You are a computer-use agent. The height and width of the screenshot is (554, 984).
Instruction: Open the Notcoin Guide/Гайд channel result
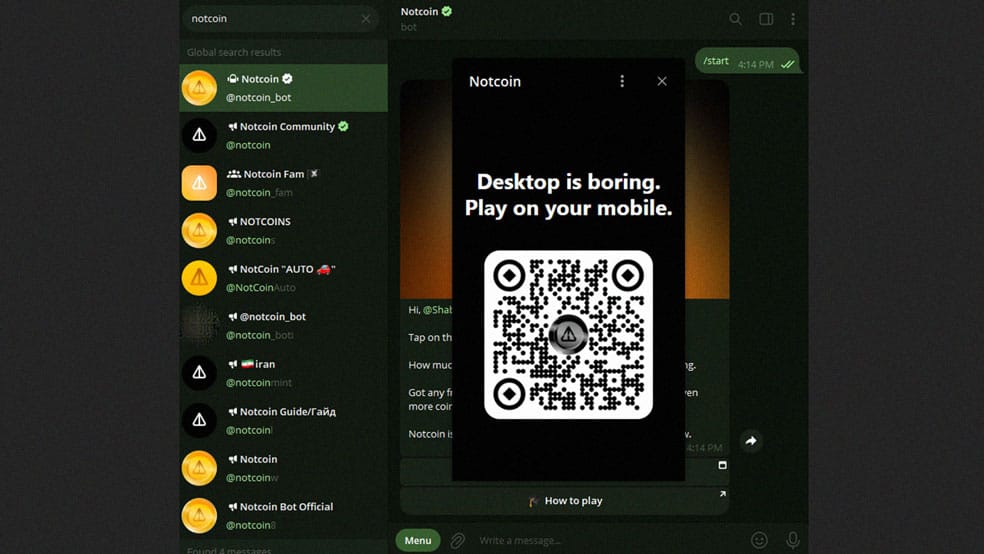[x=283, y=421]
